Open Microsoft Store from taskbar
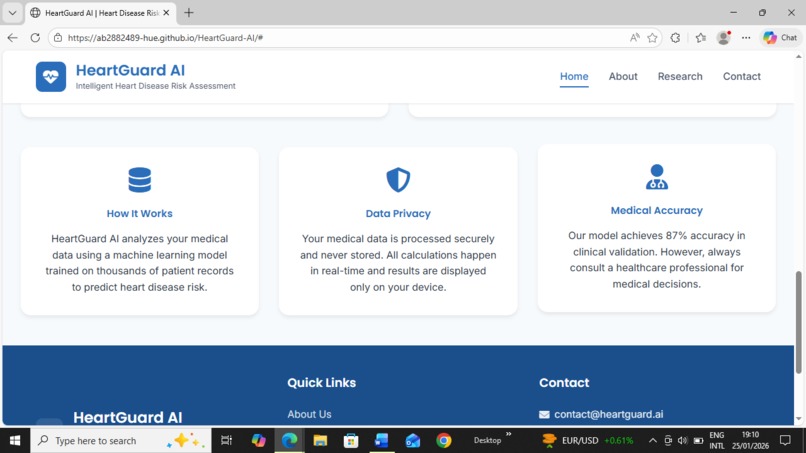Image resolution: width=806 pixels, height=453 pixels. (x=351, y=441)
